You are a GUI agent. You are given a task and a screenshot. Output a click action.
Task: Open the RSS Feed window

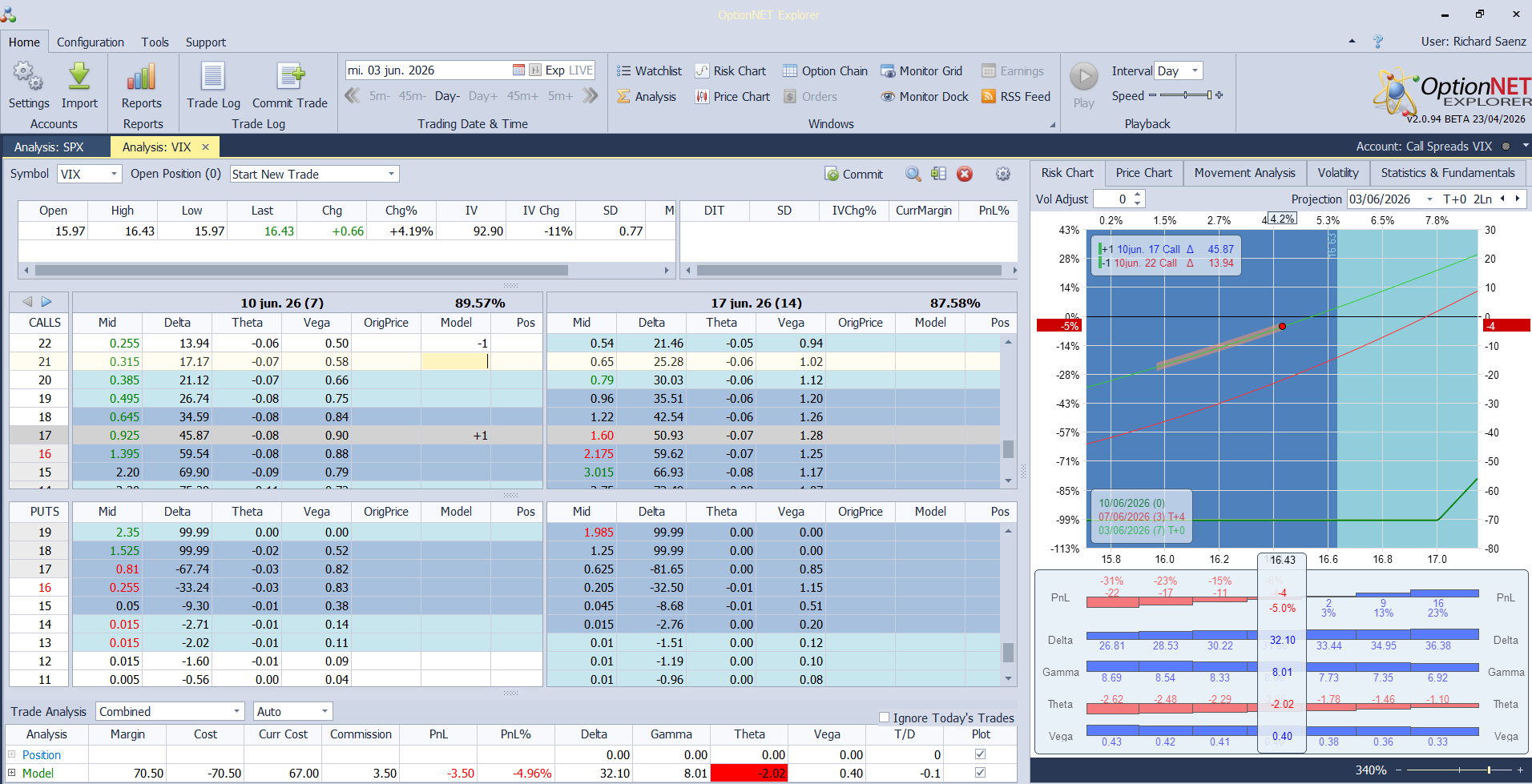tap(1015, 97)
